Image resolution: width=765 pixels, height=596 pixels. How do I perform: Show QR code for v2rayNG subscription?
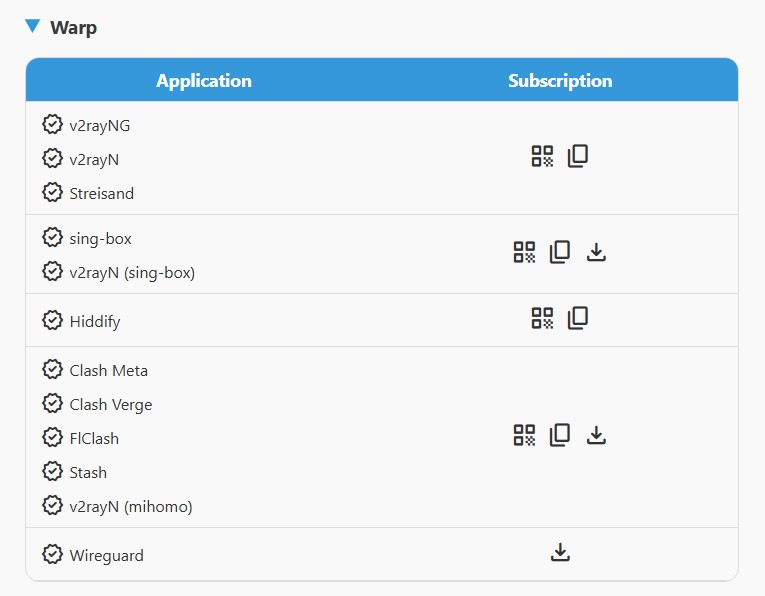[542, 156]
